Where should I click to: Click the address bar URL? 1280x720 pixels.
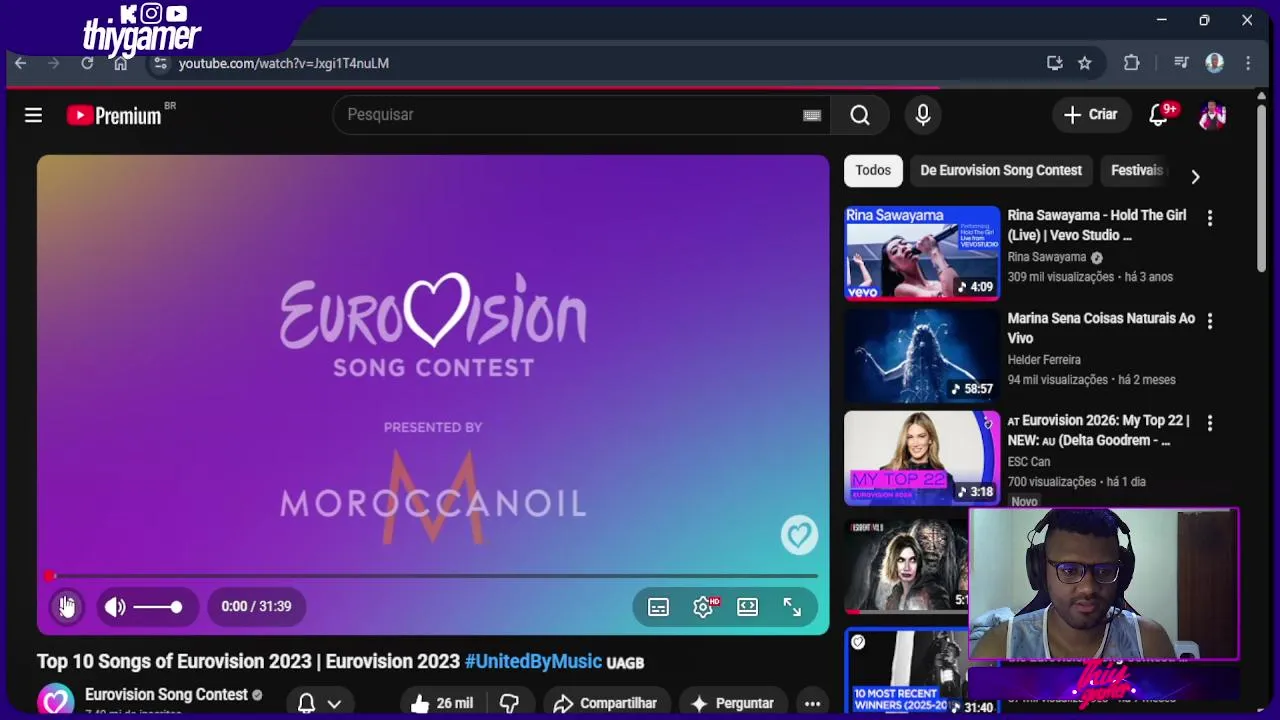(284, 63)
